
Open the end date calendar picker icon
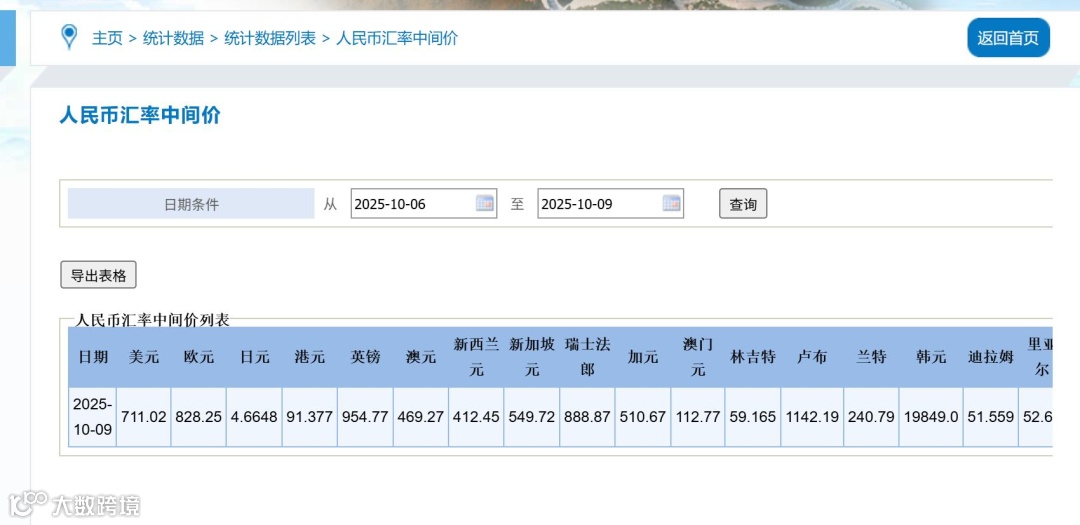672,203
